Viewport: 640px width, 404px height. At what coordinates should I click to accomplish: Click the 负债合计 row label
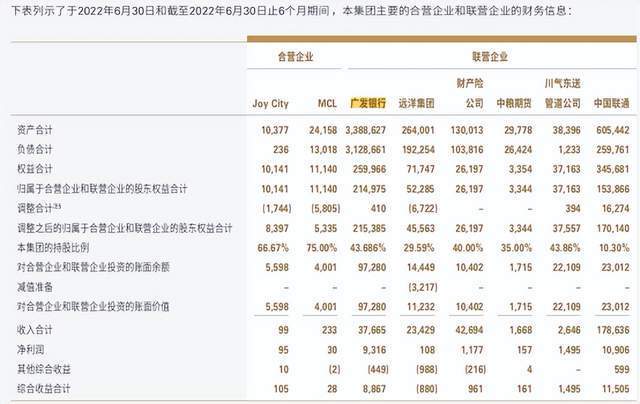coord(35,149)
